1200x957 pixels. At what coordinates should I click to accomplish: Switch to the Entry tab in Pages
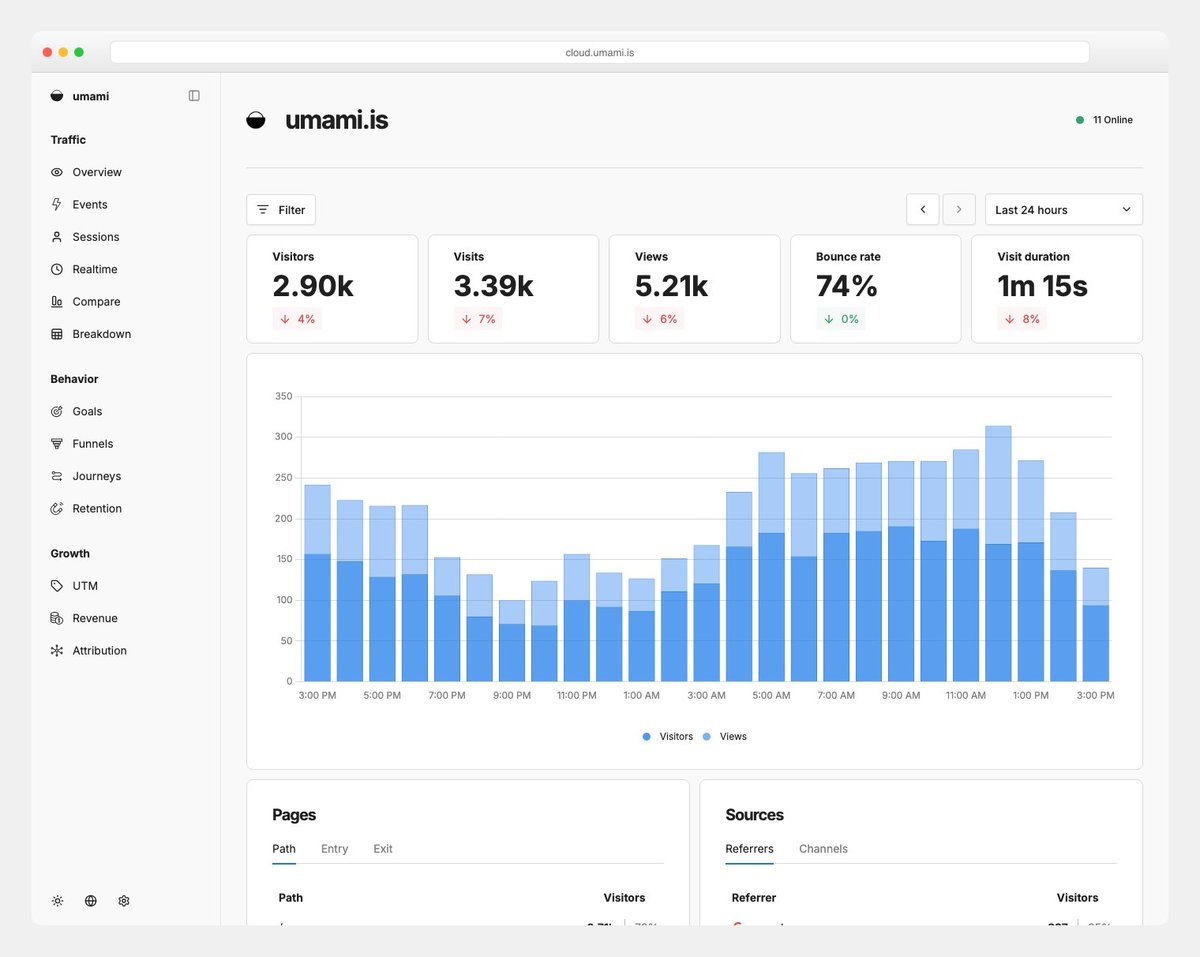click(x=334, y=848)
